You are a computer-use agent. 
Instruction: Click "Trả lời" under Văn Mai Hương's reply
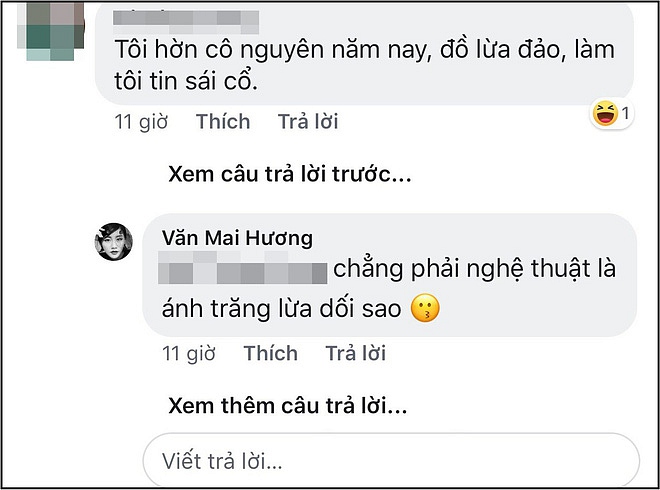click(356, 353)
